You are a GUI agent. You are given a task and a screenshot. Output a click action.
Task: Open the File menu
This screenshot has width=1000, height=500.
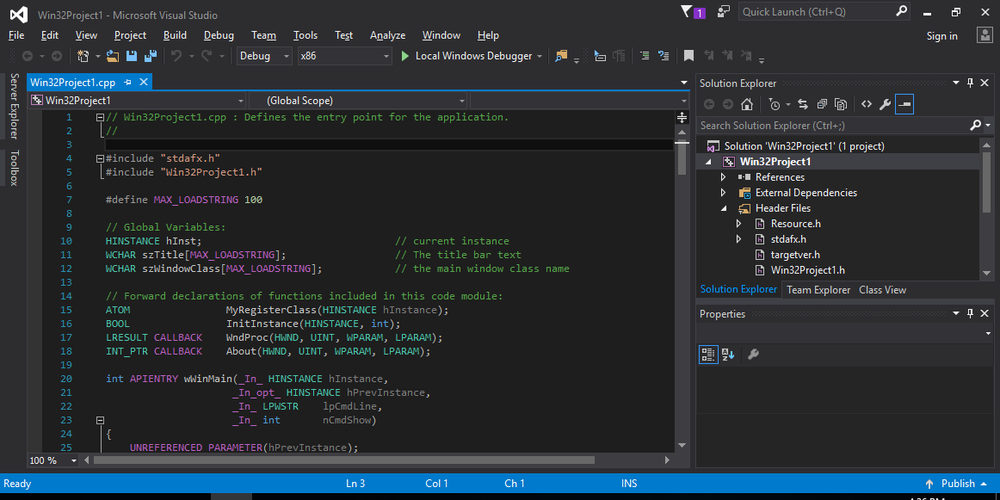[17, 35]
